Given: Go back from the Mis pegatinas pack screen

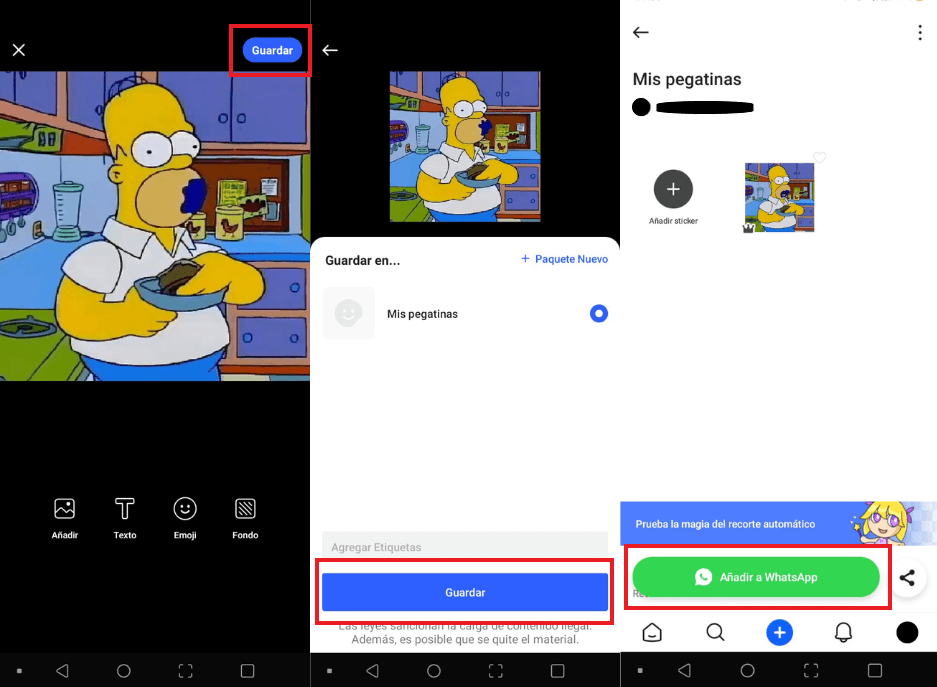Looking at the screenshot, I should [641, 32].
